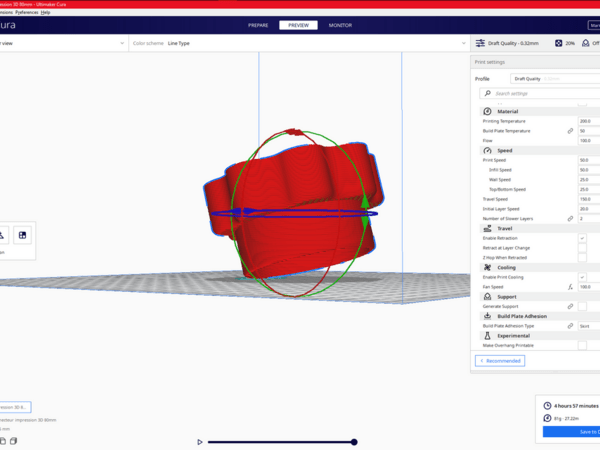
Task: Click the layer simulation slider handle
Action: pos(354,441)
